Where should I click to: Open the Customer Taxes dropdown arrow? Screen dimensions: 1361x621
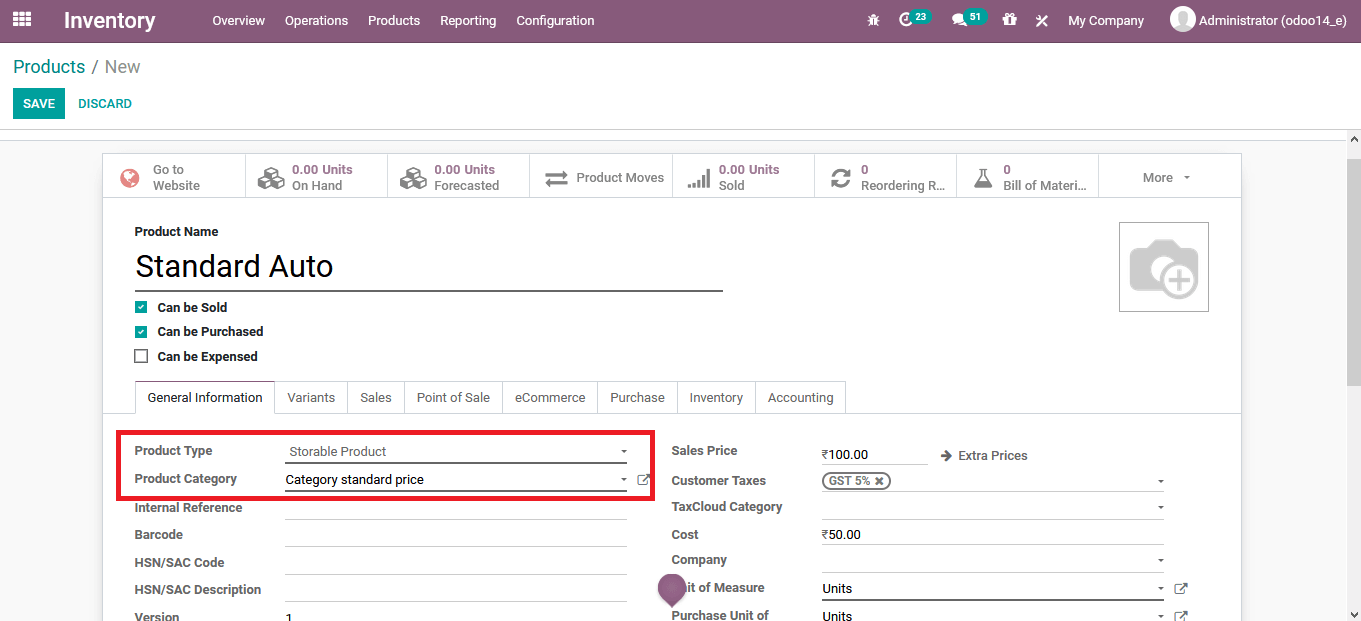(1160, 482)
